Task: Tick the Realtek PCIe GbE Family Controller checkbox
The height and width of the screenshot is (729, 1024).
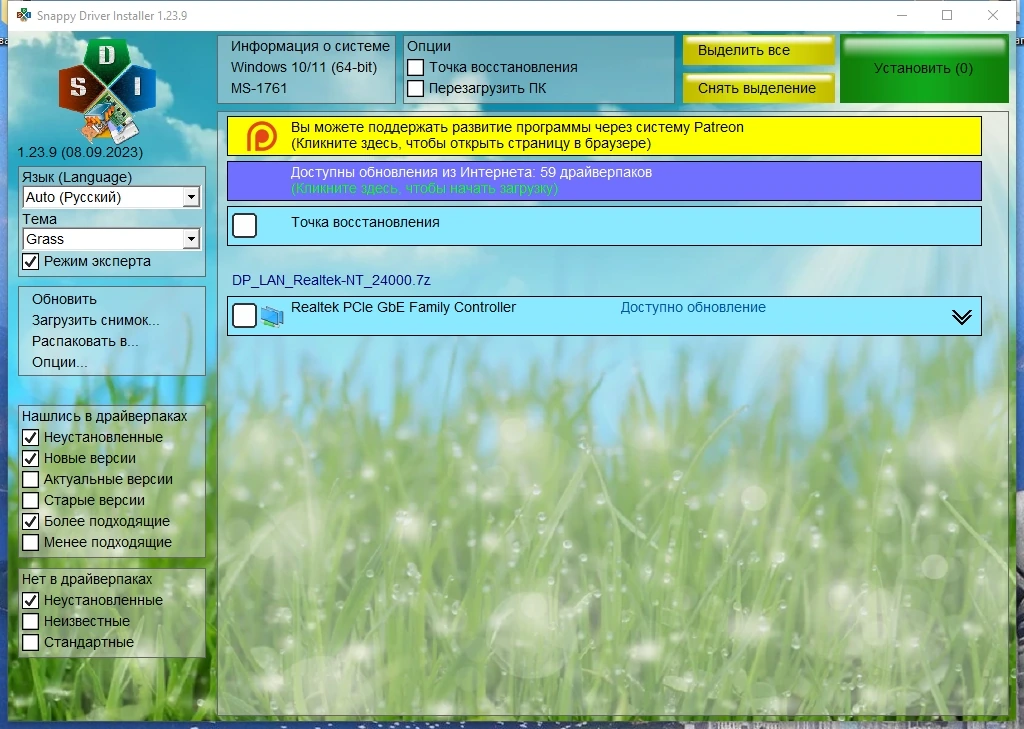Action: click(x=244, y=316)
